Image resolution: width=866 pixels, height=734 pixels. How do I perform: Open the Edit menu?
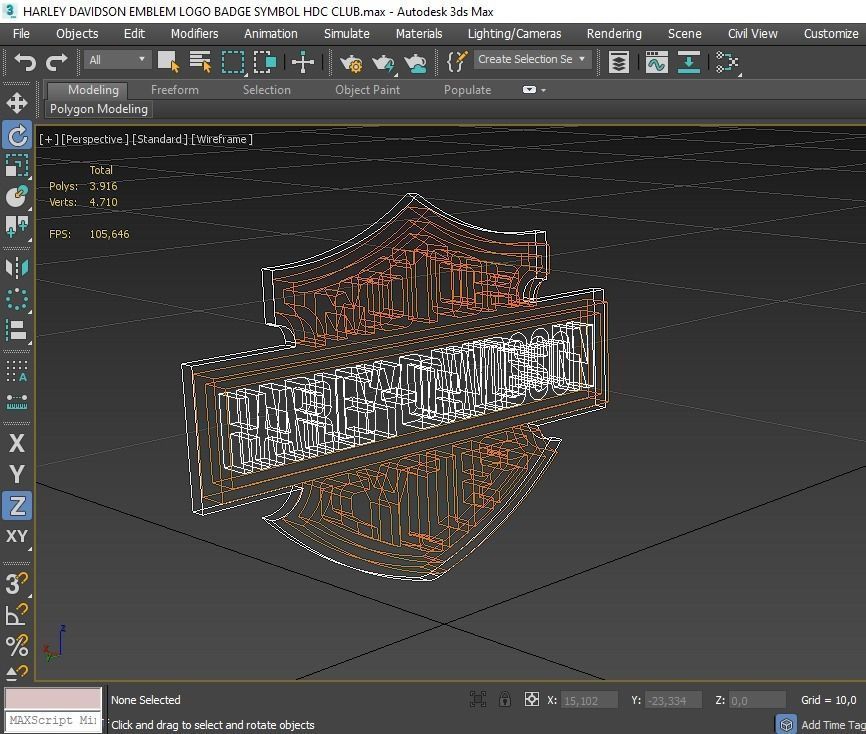pos(134,33)
